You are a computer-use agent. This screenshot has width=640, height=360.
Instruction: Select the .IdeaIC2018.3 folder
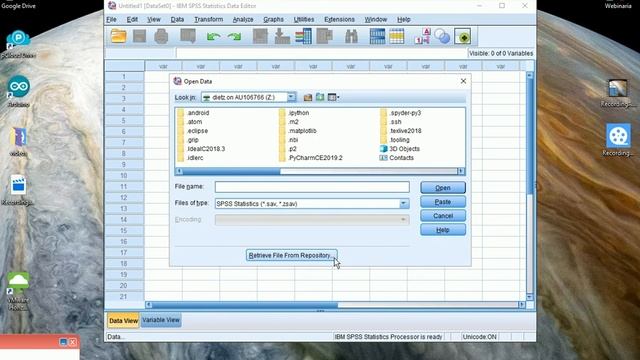(201, 149)
